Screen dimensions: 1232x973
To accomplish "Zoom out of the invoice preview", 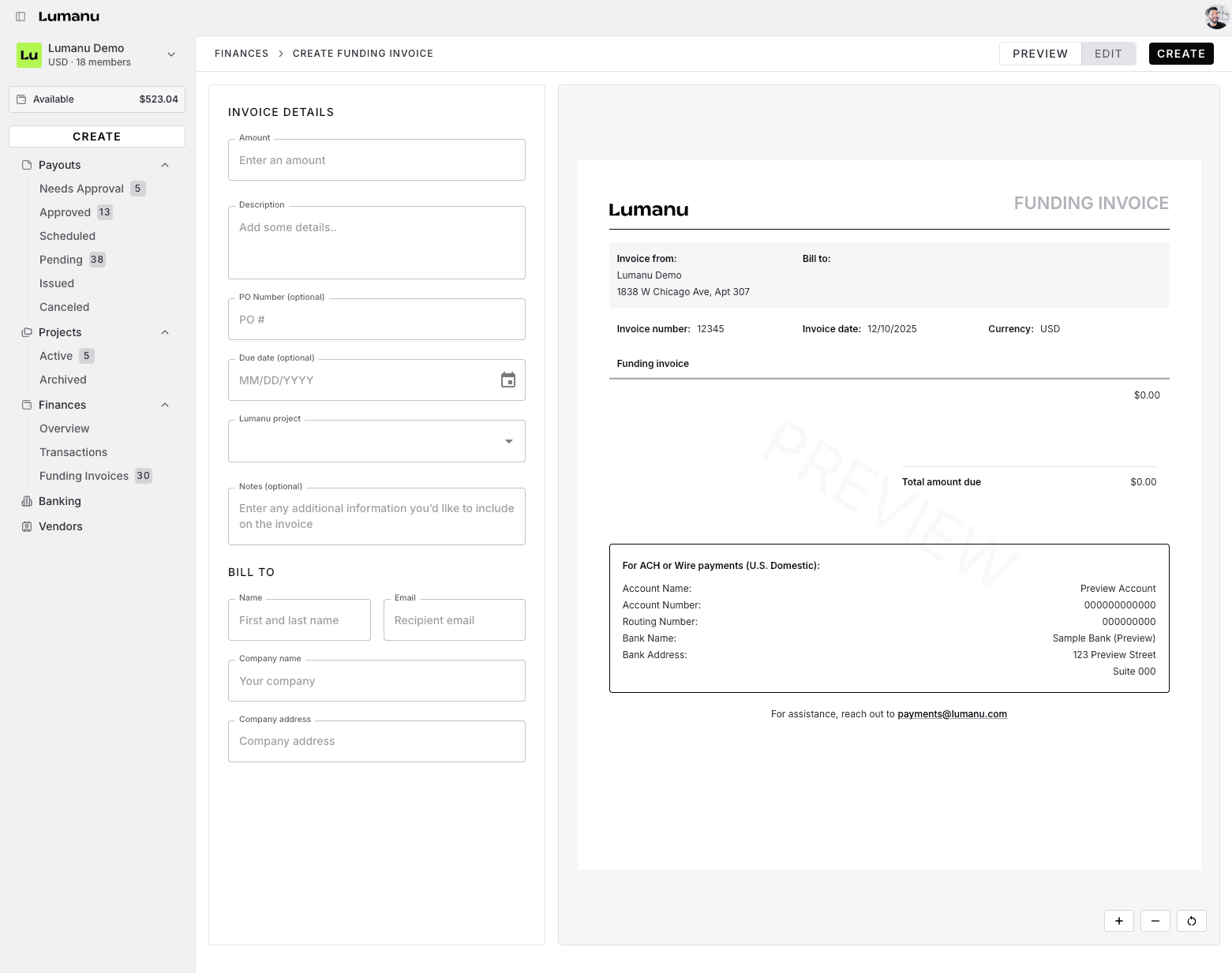I will pos(1155,921).
